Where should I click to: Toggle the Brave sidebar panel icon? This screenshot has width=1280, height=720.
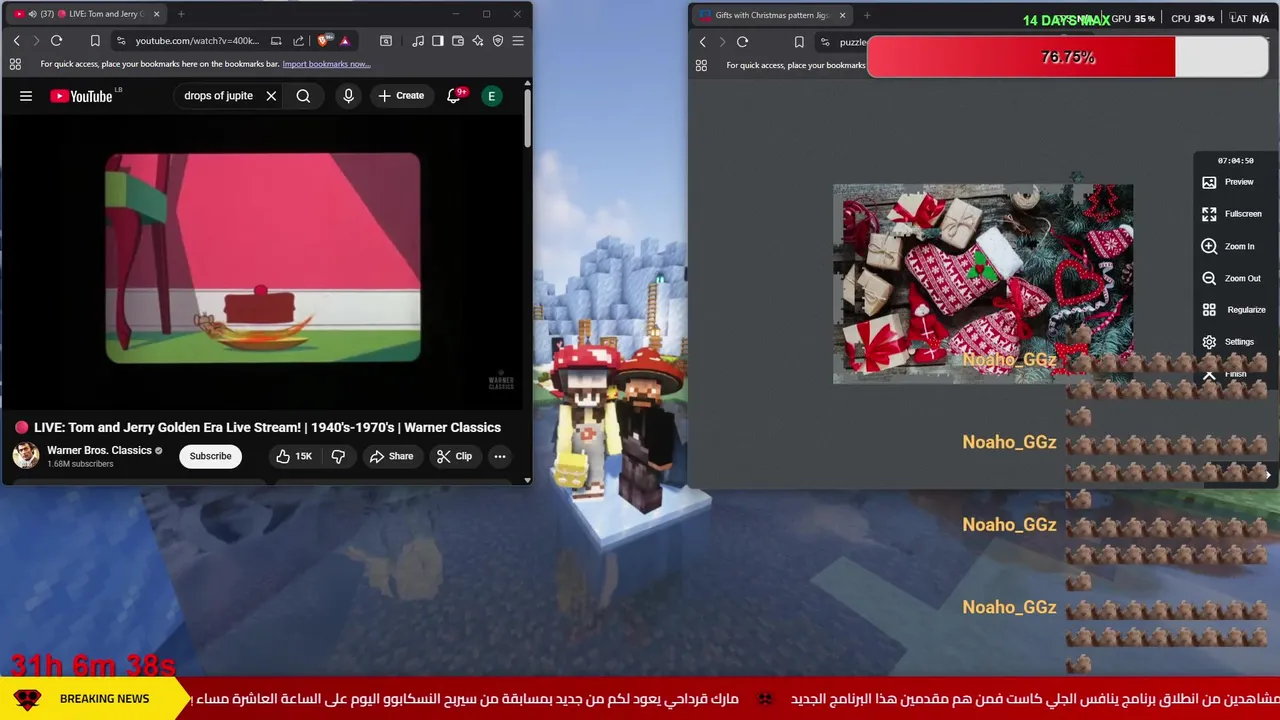(x=438, y=41)
